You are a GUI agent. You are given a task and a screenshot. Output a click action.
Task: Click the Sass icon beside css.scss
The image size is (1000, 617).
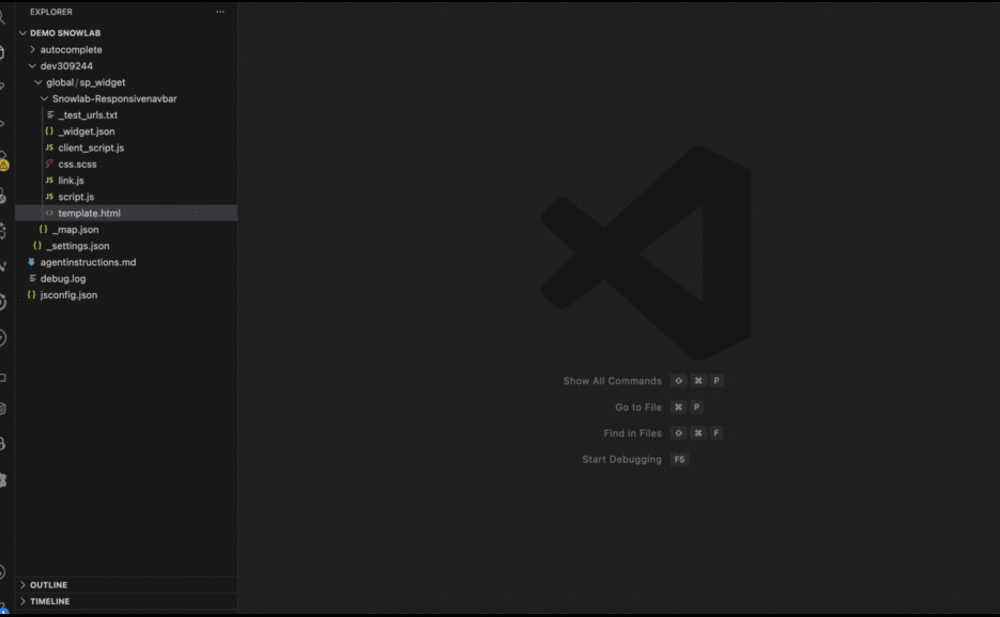49,164
